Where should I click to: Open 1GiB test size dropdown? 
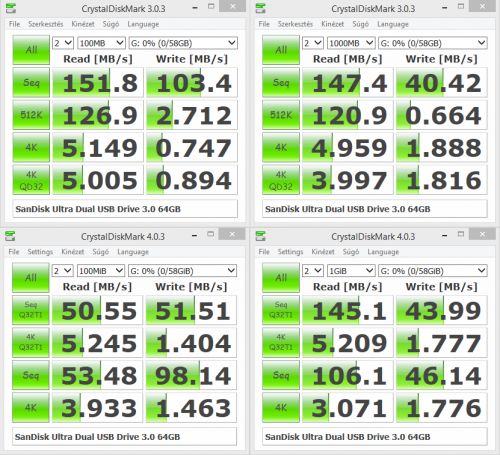[x=351, y=271]
